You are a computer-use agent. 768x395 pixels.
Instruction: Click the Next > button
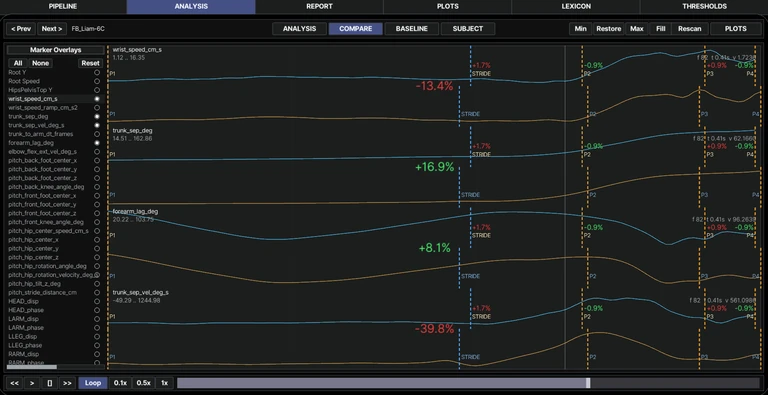(x=52, y=29)
